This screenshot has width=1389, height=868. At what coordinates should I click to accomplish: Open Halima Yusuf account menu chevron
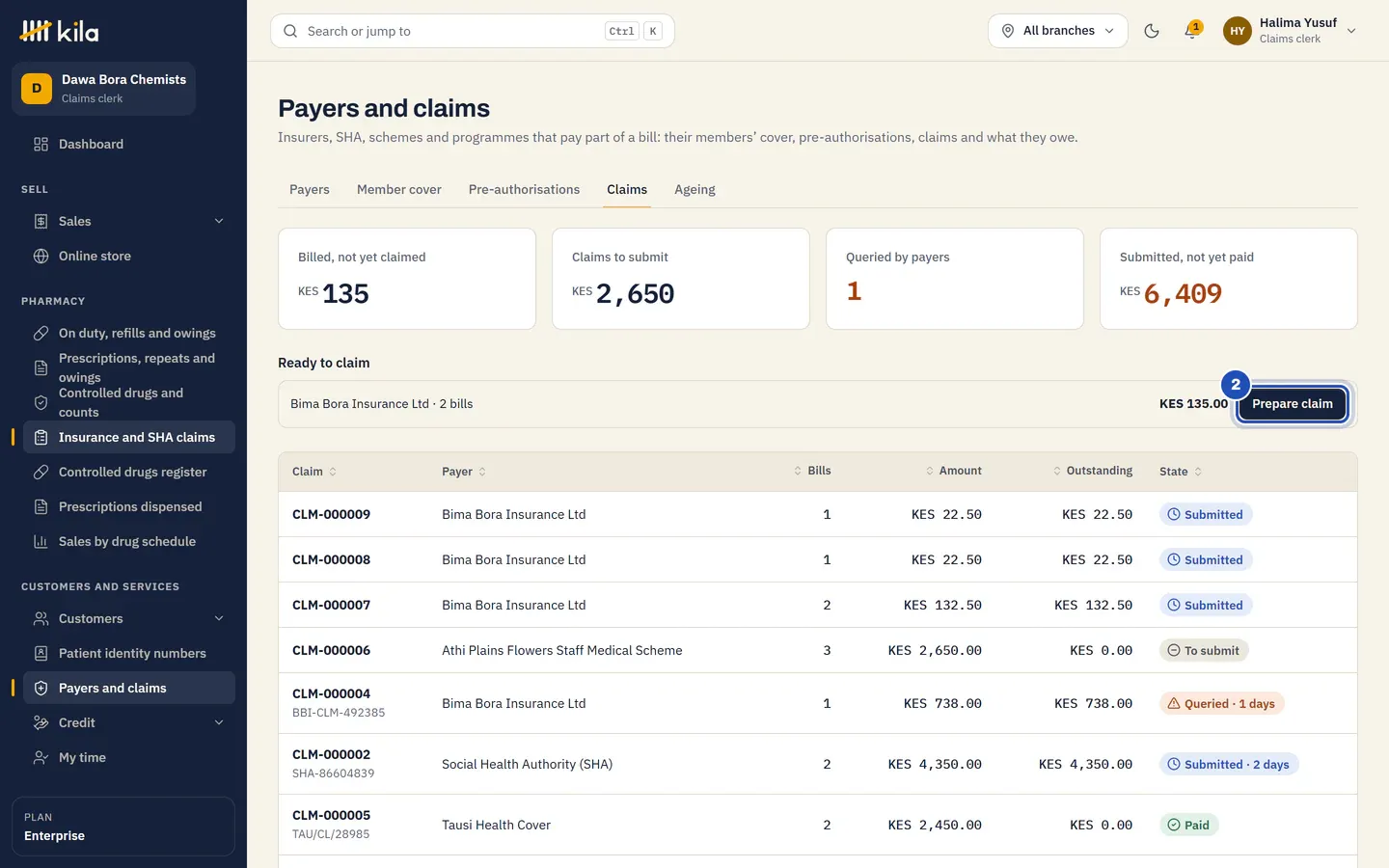point(1351,31)
